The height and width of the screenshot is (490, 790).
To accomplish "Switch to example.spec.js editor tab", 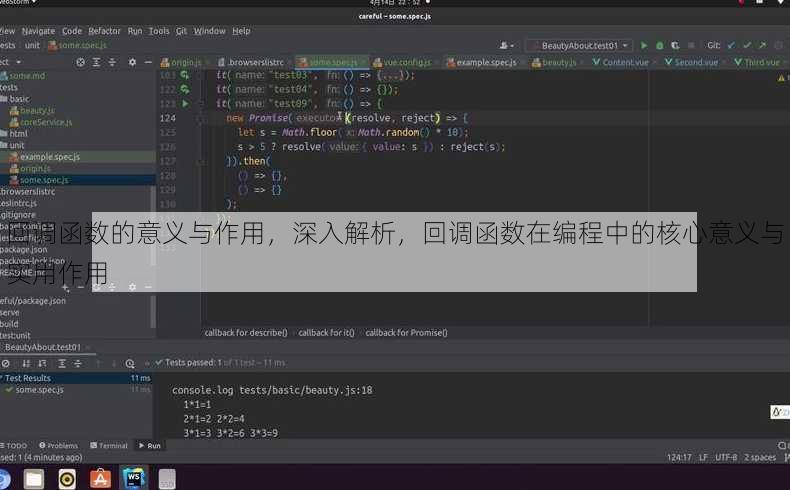I will (x=482, y=62).
